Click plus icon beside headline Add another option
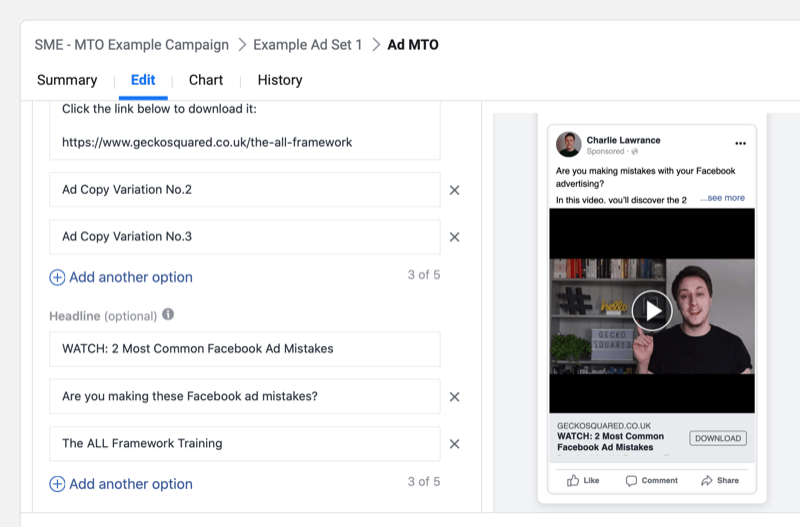800x527 pixels. 57,484
